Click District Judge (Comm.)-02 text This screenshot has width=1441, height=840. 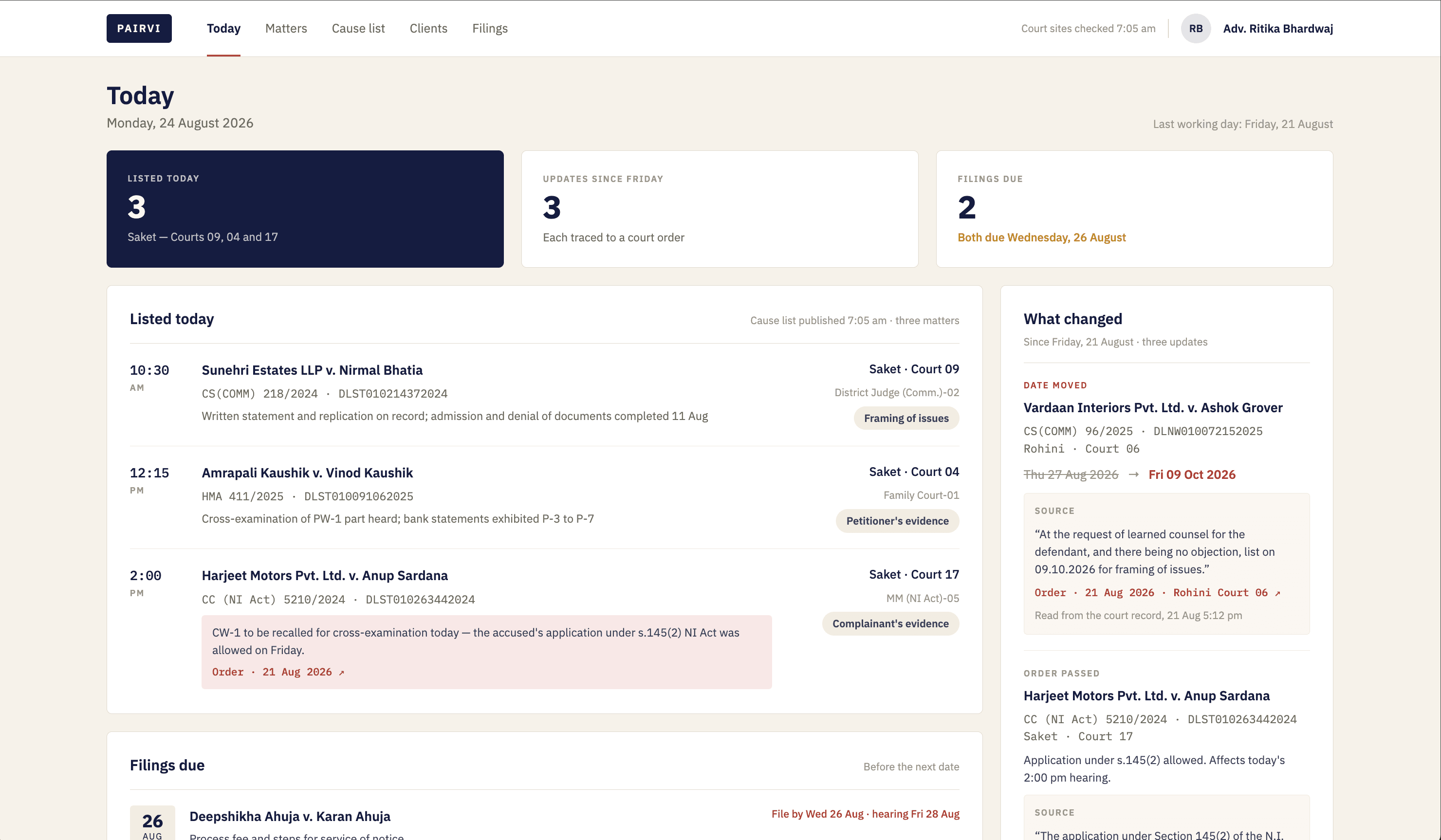pos(897,392)
